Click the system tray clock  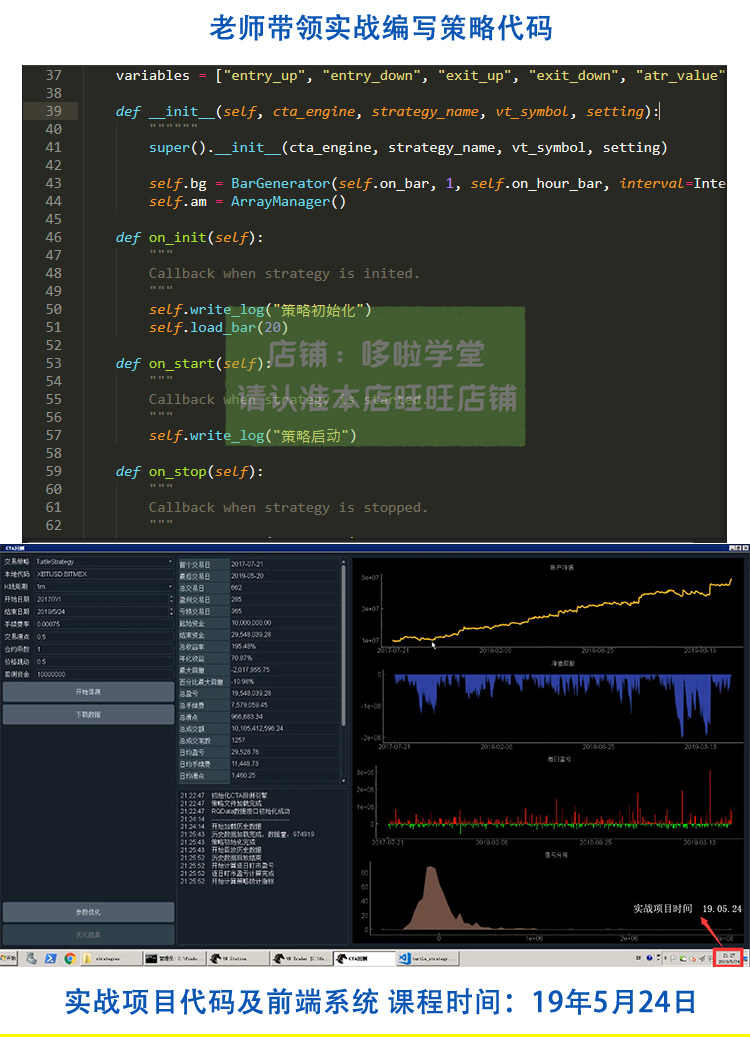[x=729, y=958]
